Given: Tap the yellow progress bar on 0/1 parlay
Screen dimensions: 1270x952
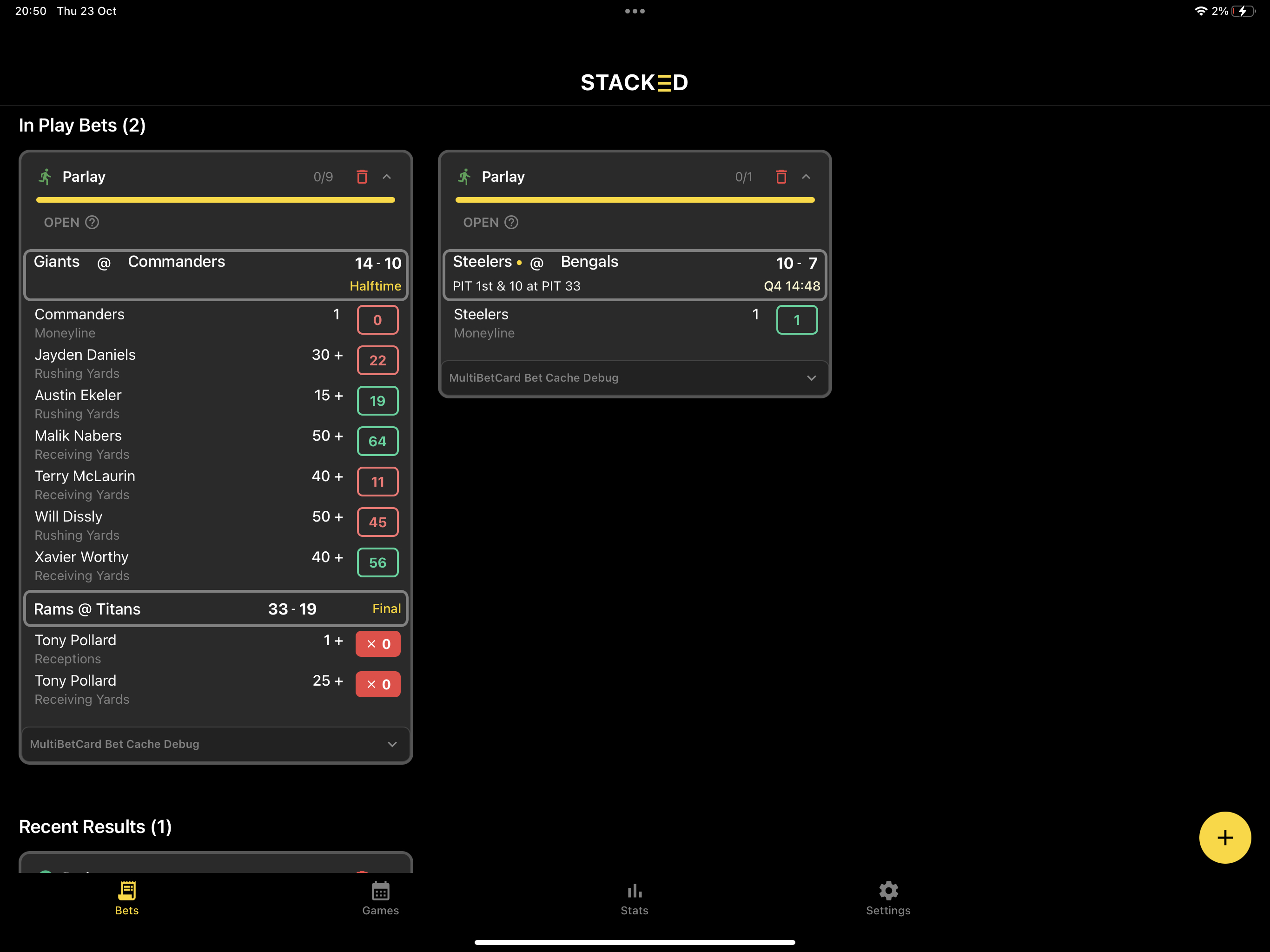Looking at the screenshot, I should [x=635, y=200].
